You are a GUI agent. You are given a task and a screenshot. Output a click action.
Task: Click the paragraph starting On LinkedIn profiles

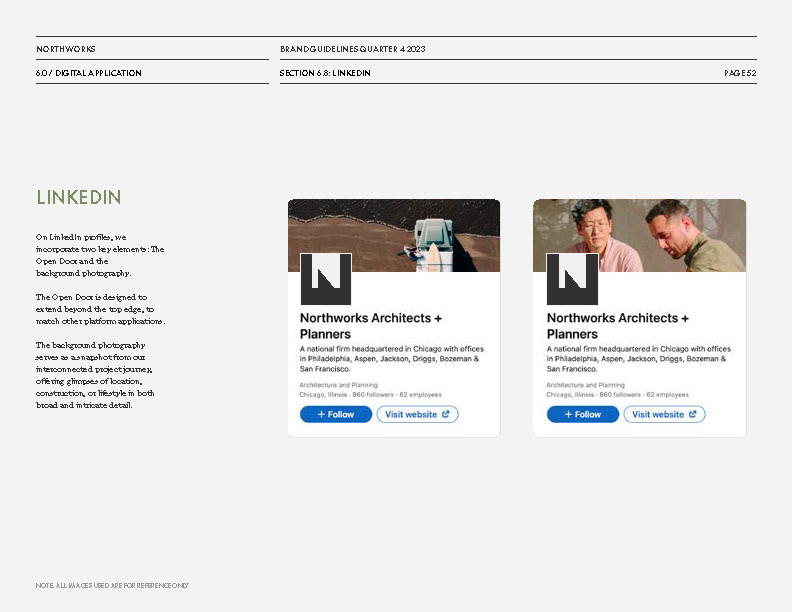point(100,255)
